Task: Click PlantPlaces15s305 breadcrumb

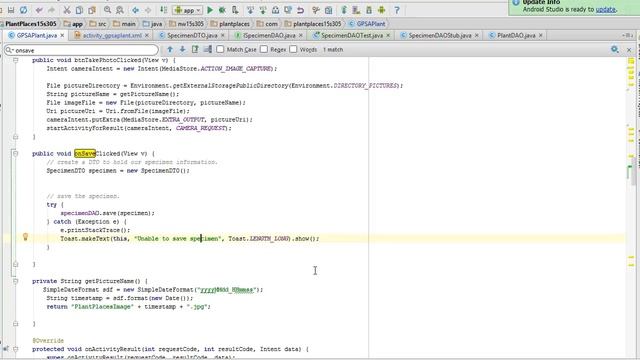Action: pos(31,24)
